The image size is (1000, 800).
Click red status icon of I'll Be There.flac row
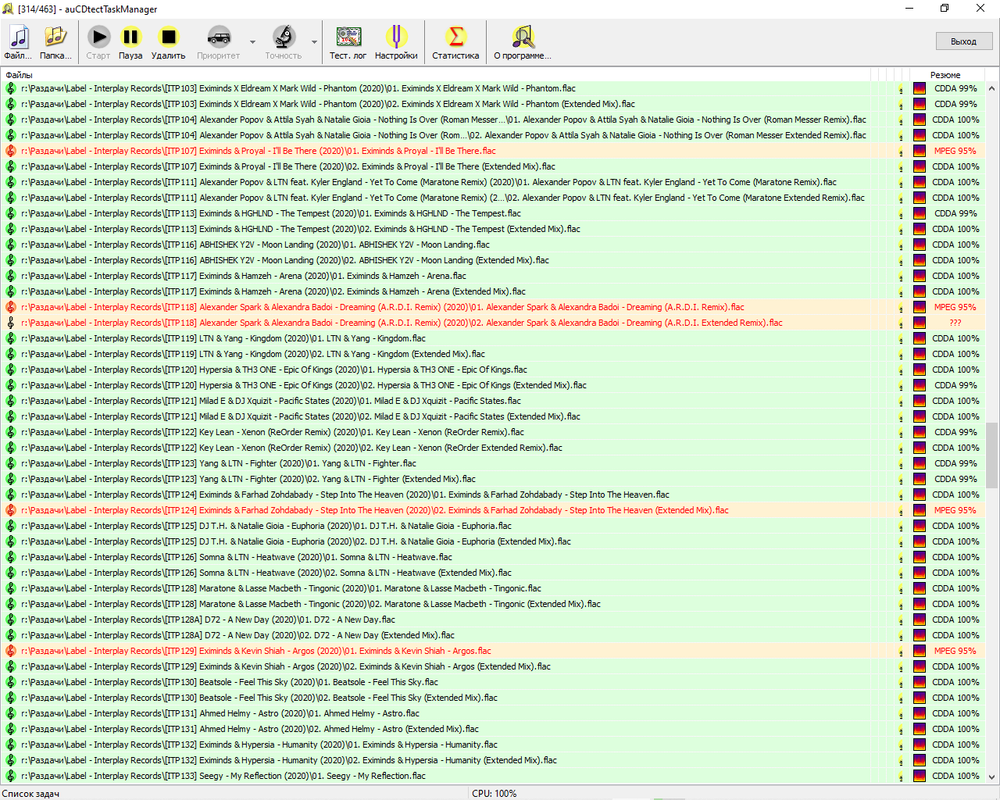coord(10,151)
